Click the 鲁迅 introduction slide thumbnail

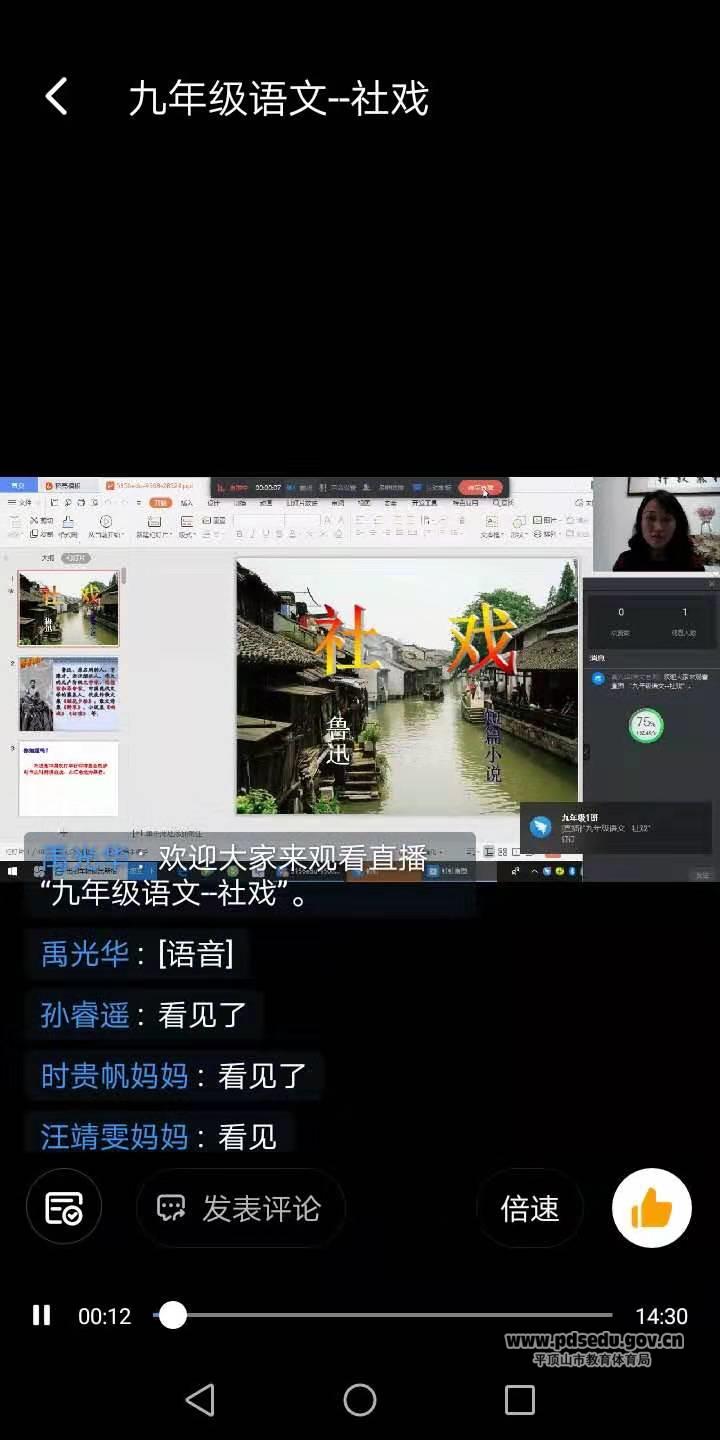[68, 693]
